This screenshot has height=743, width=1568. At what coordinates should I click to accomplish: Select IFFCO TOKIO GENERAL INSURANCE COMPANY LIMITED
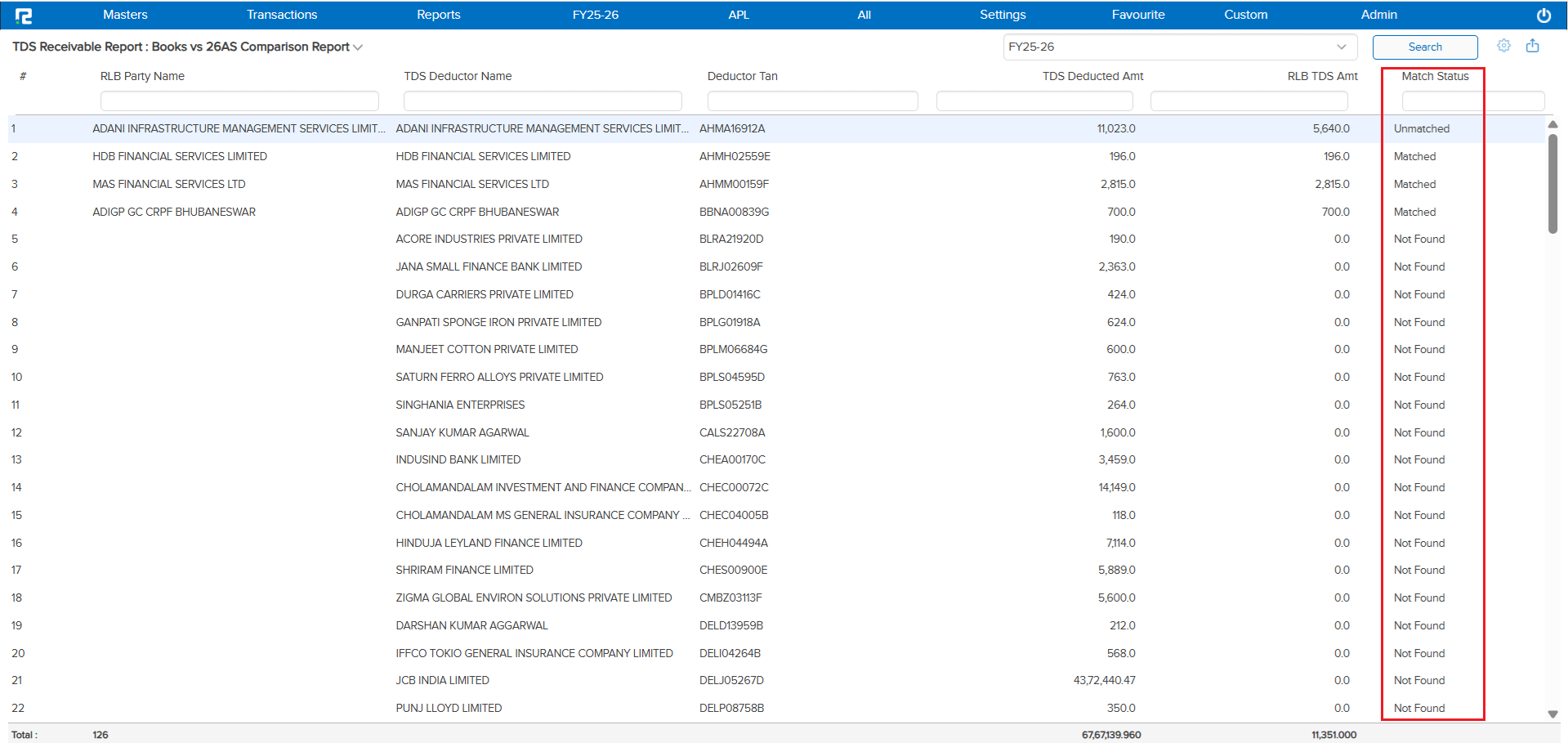tap(534, 653)
